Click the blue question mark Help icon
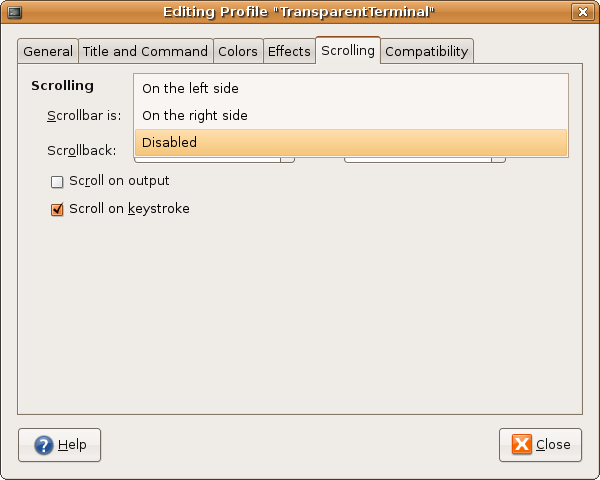The width and height of the screenshot is (600, 480). (x=44, y=445)
